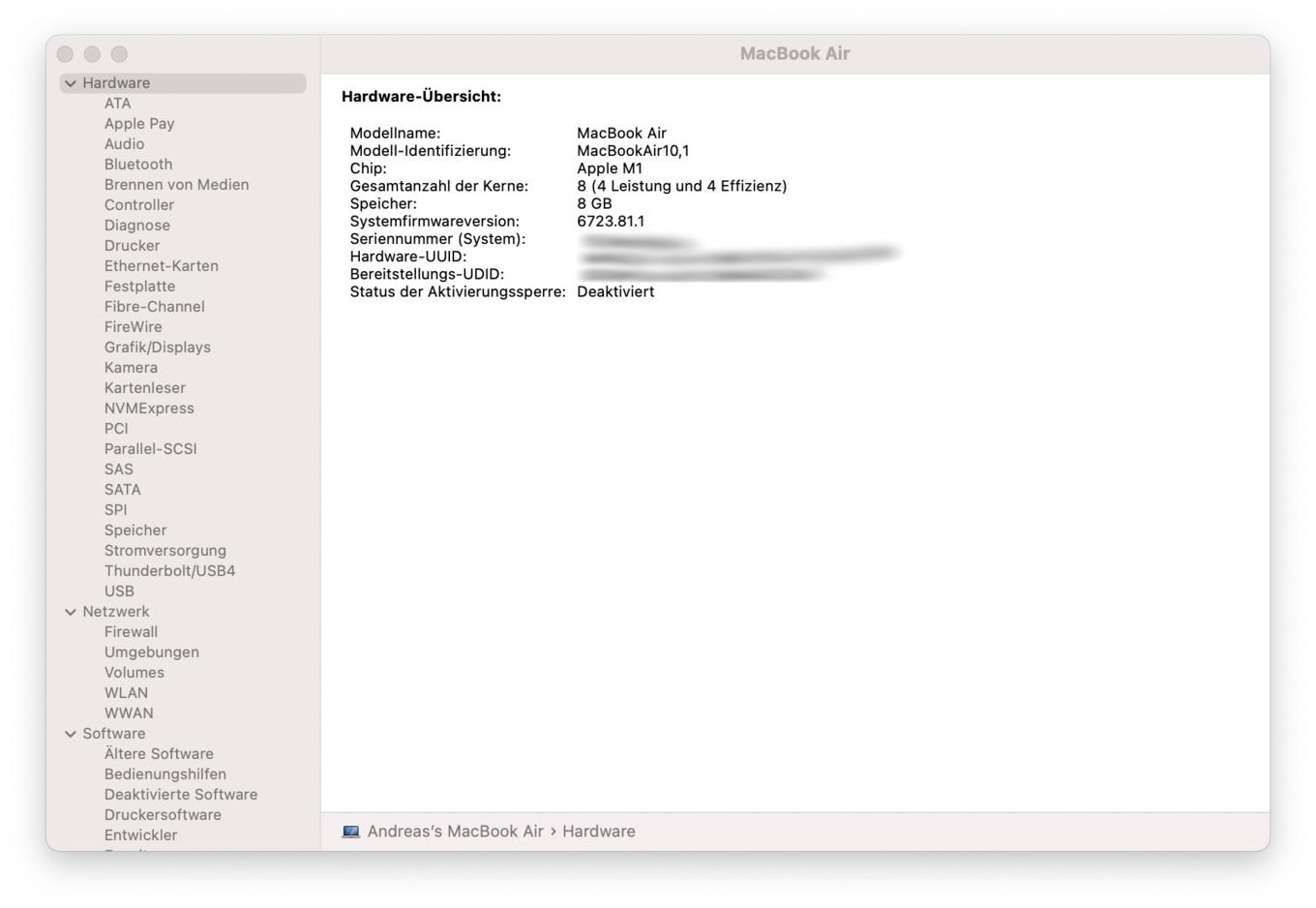Open the SAS sidebar entry
1316x908 pixels.
click(x=119, y=469)
